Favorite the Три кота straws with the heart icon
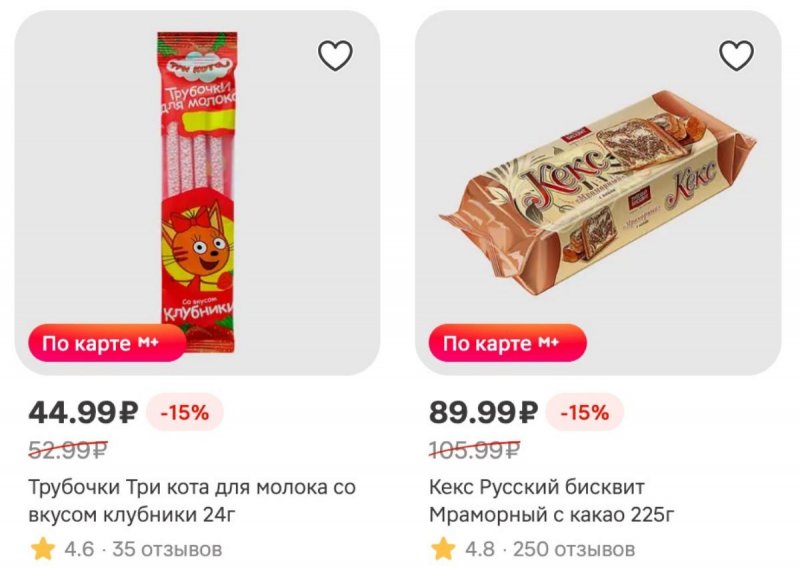Screen dimensions: 800x577 click(x=335, y=56)
